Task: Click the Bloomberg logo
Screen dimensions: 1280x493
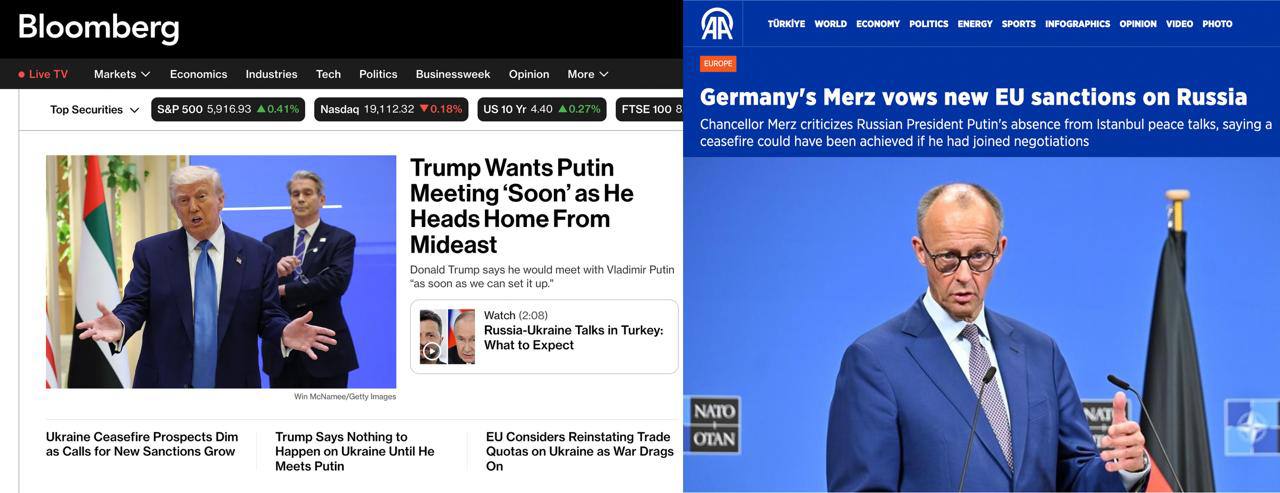Action: pyautogui.click(x=99, y=28)
